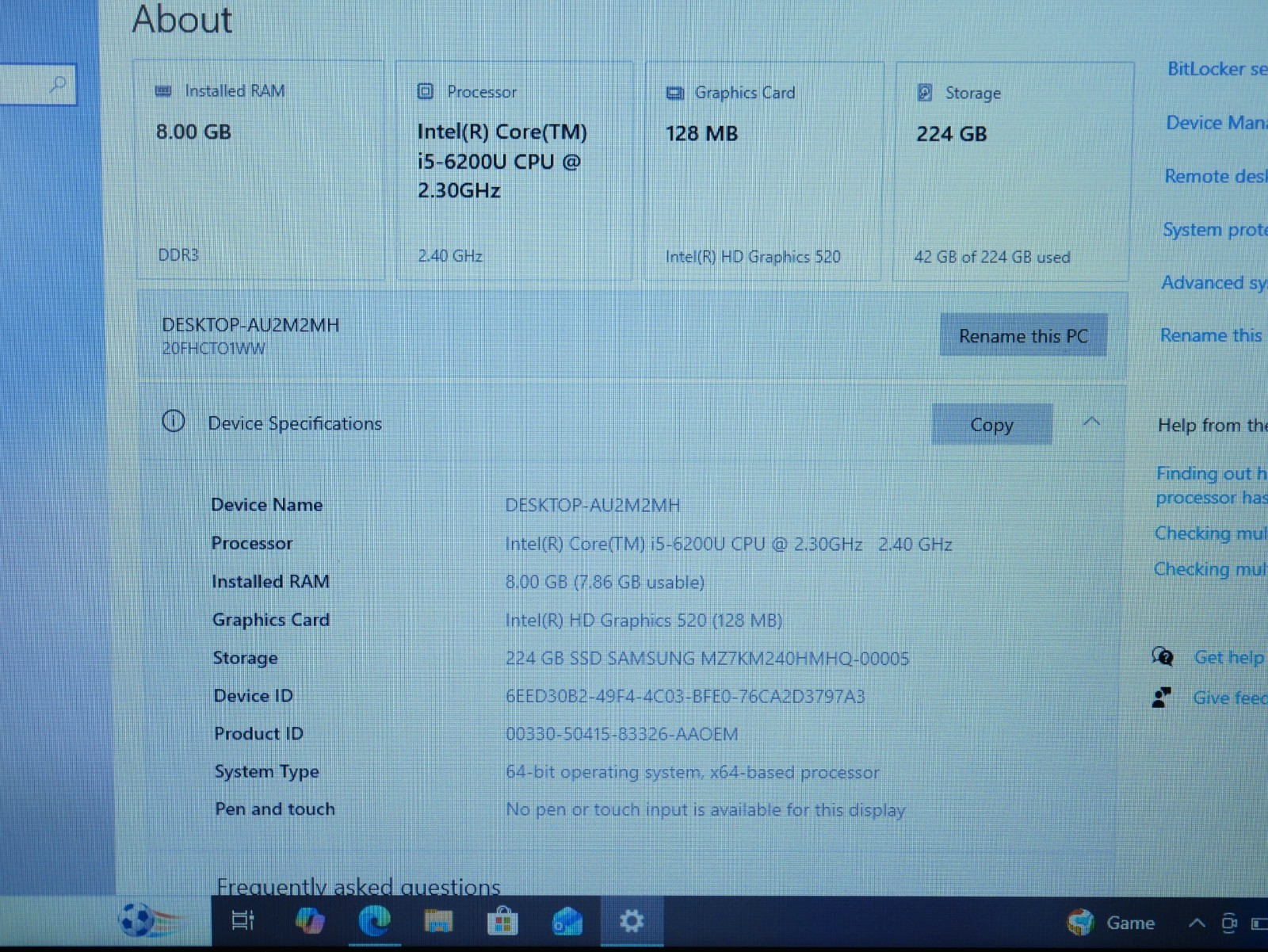Click the 64-bit operating system value
The image size is (1268, 952).
point(692,772)
